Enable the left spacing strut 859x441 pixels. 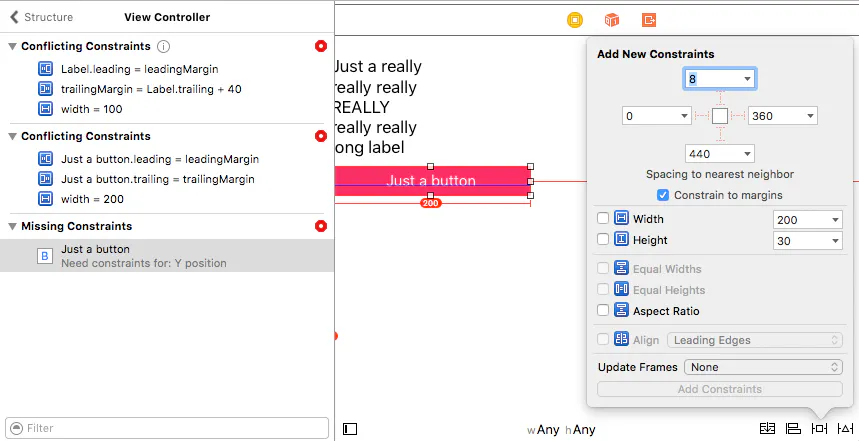[x=702, y=116]
